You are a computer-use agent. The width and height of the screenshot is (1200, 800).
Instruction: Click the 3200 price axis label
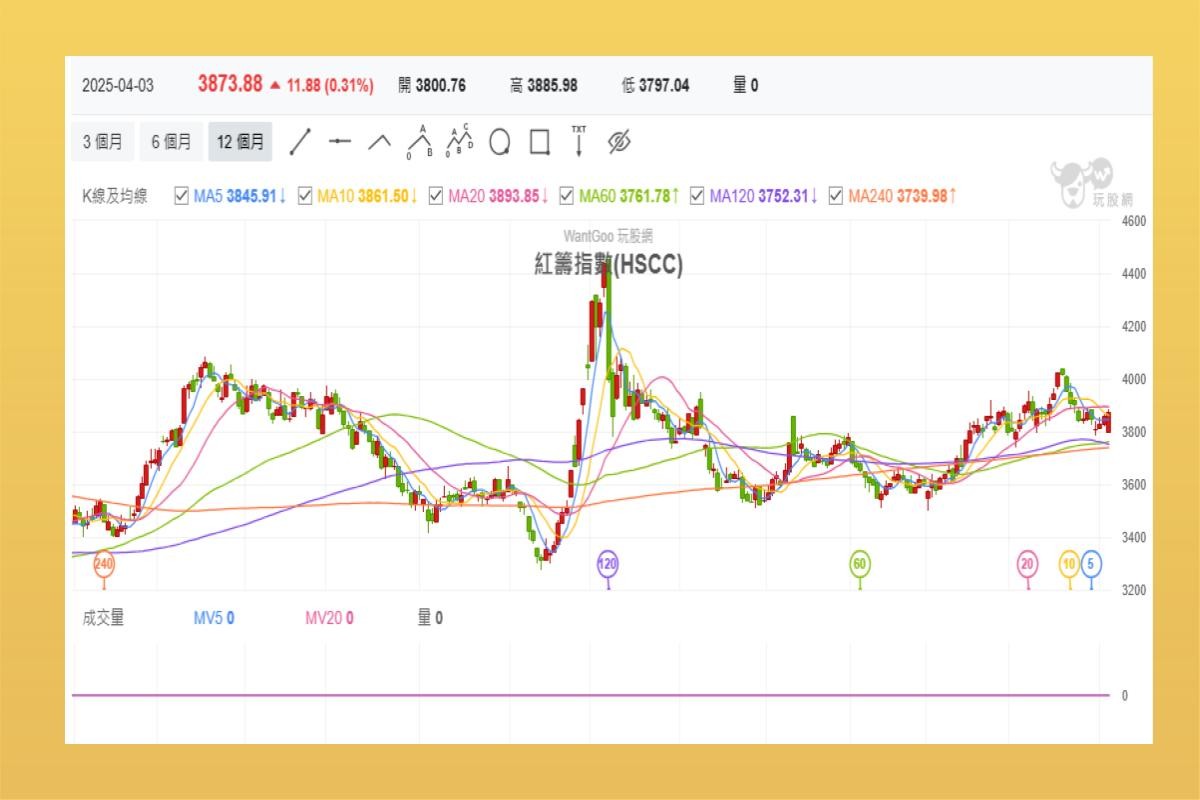pos(1133,590)
